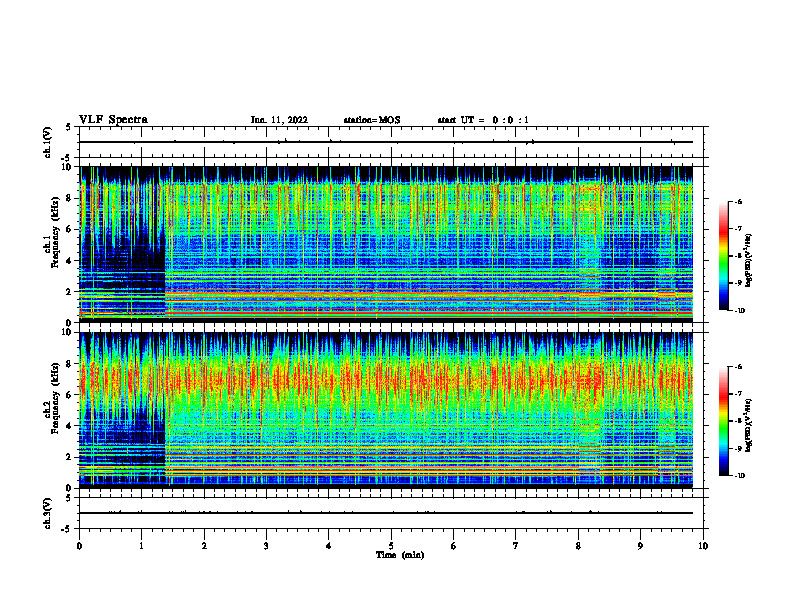Click the time axis tick label "1"

[141, 546]
